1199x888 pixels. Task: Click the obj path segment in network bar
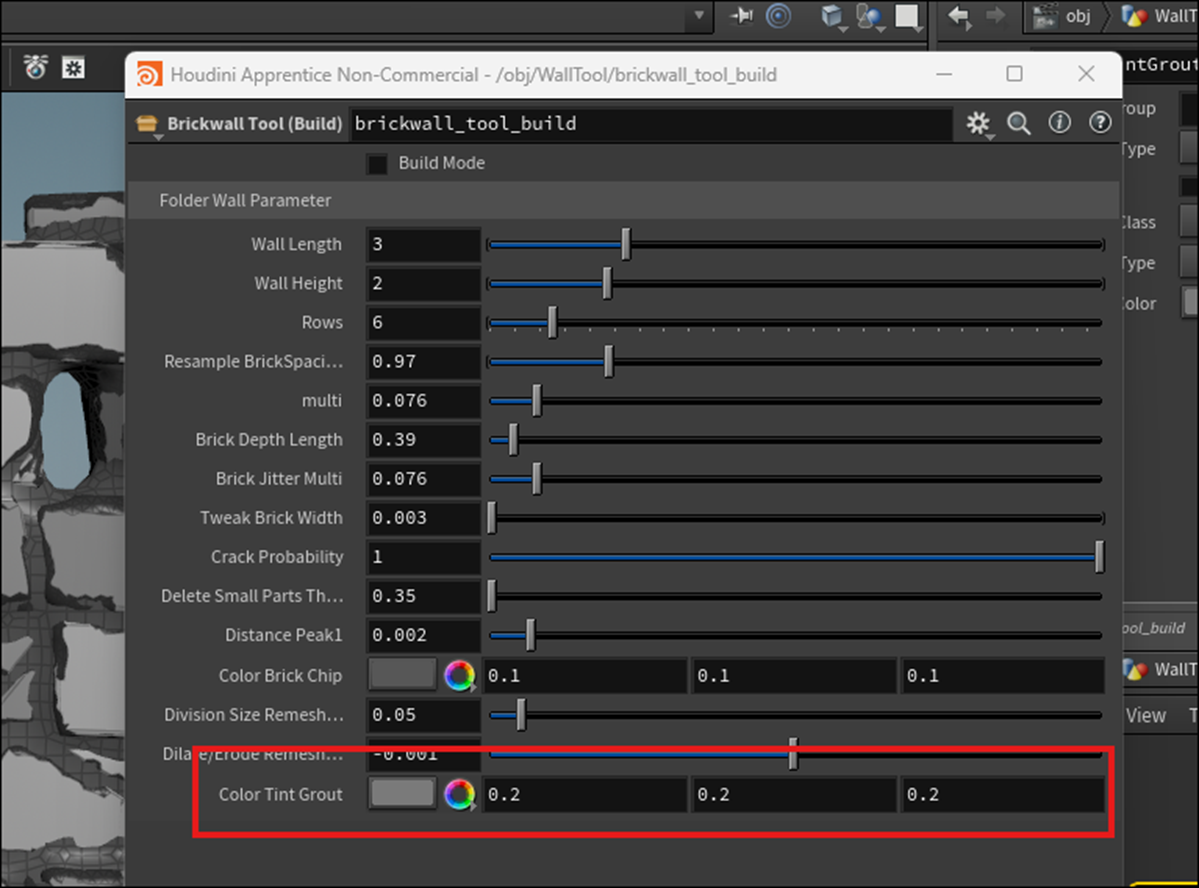(x=1077, y=16)
